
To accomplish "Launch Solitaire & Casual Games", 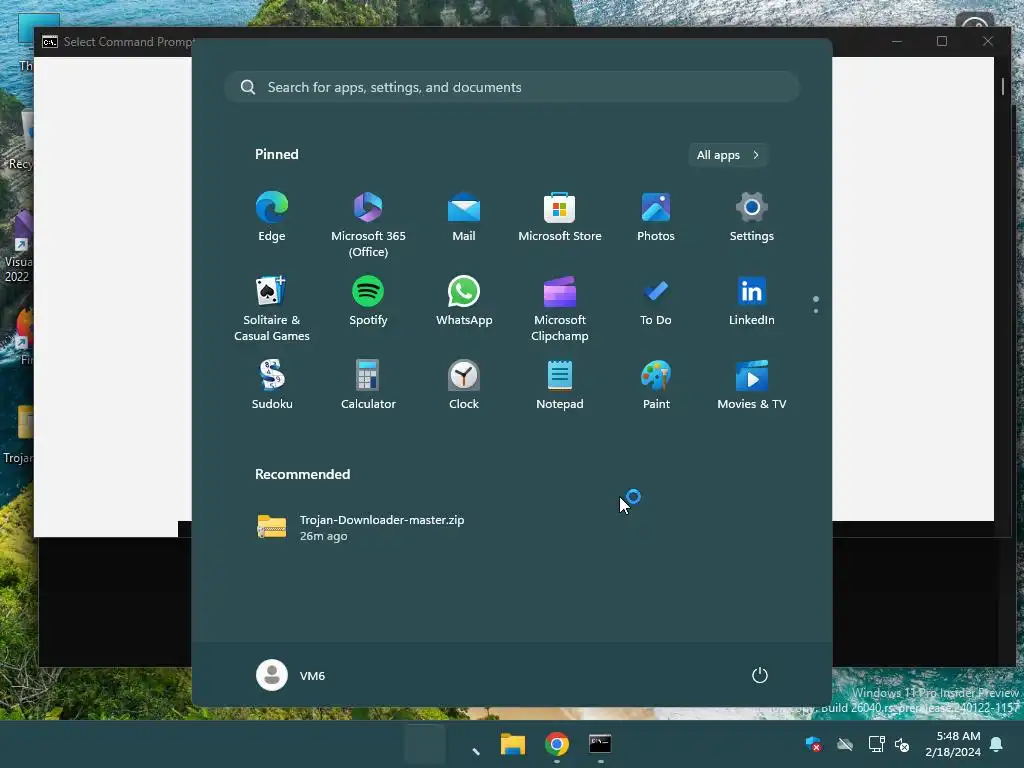I will point(272,308).
